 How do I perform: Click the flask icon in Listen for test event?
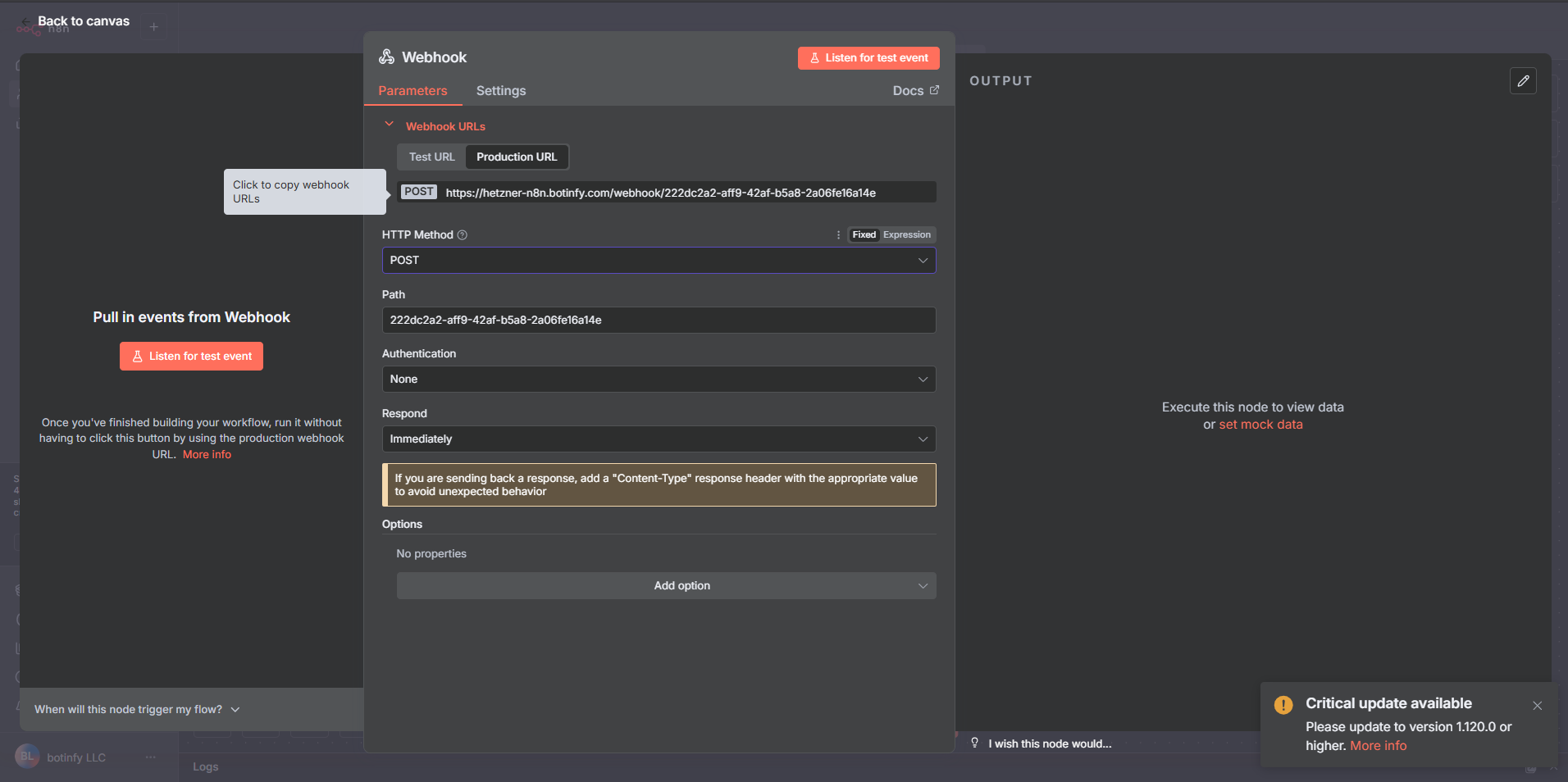814,57
